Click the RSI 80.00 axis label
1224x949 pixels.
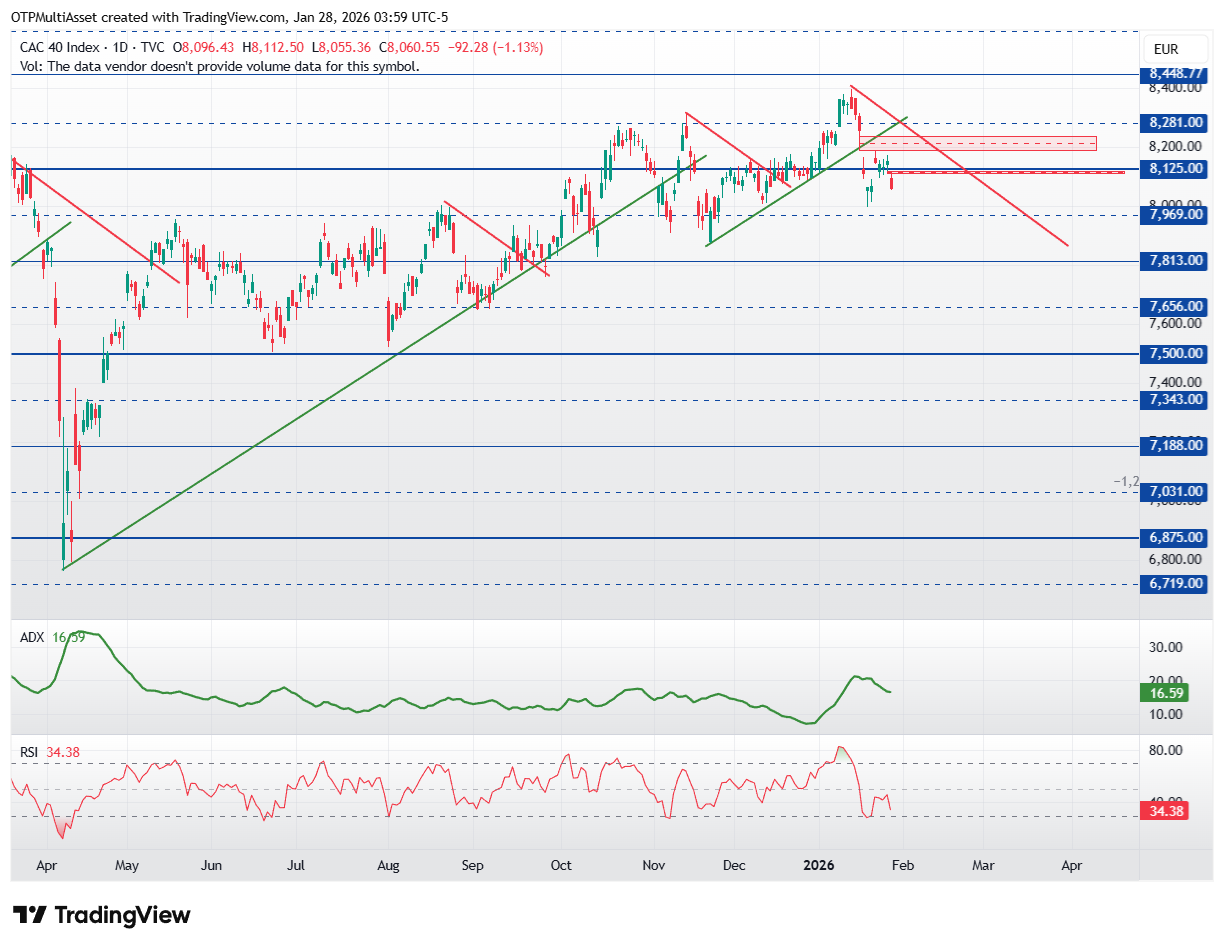pyautogui.click(x=1167, y=750)
